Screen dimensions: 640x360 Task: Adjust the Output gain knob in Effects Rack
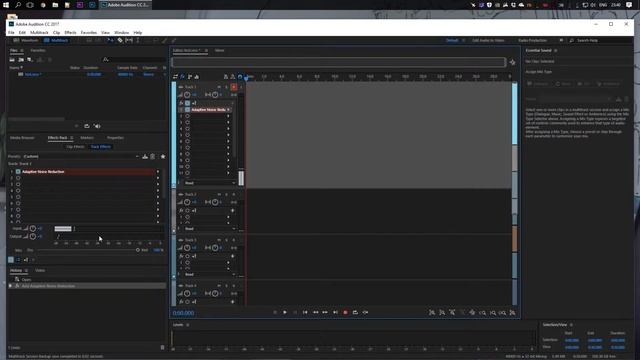click(33, 236)
